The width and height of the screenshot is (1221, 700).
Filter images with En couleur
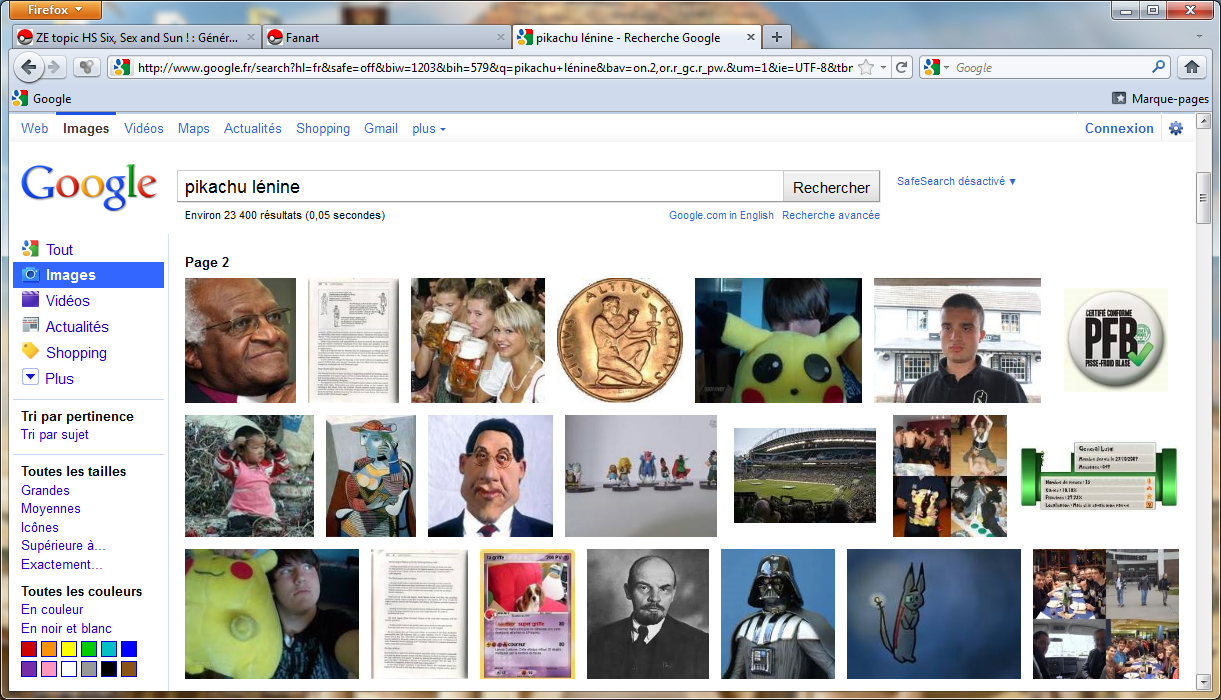pos(52,609)
